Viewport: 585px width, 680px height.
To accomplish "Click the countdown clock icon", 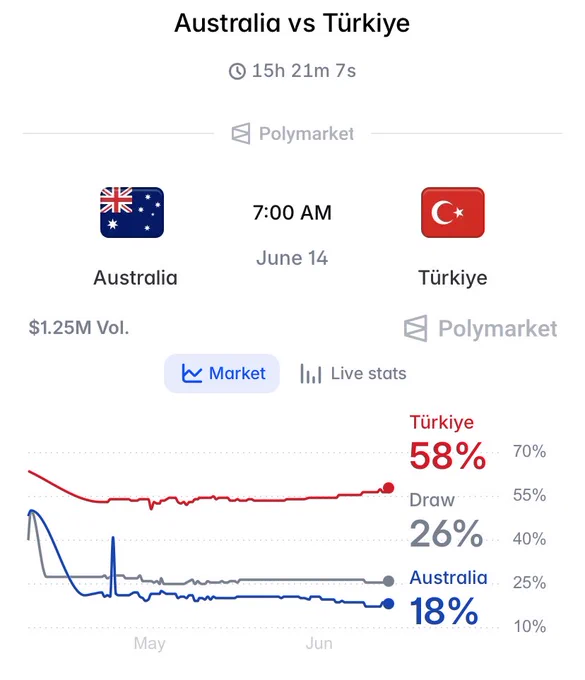I will [x=237, y=71].
